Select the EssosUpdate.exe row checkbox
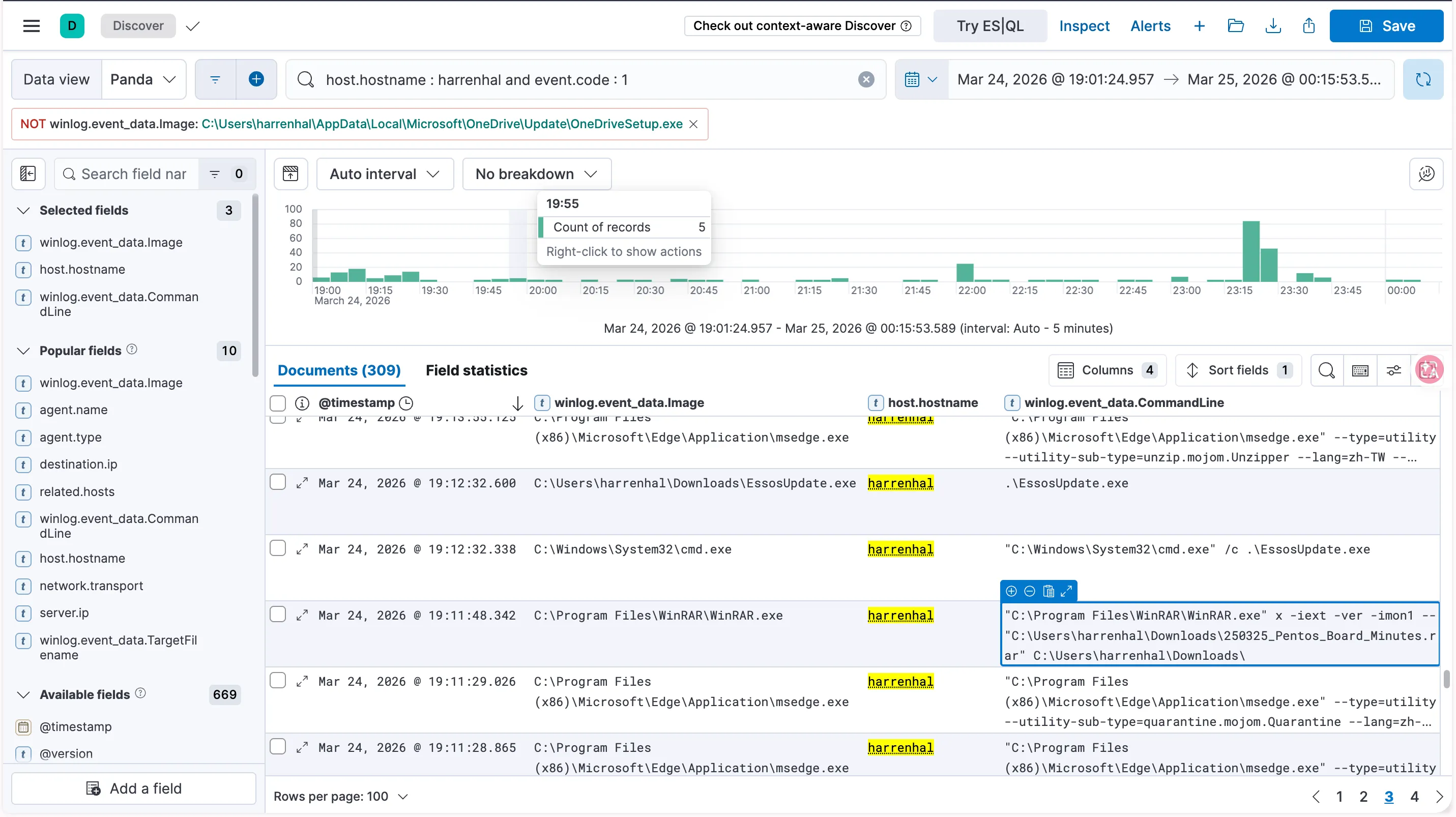 click(x=278, y=482)
